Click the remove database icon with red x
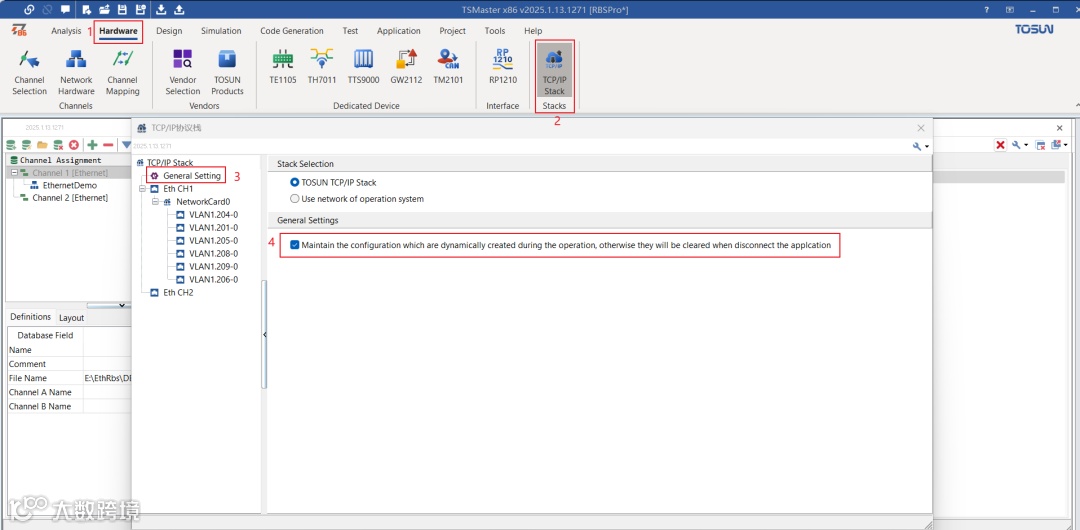 (59, 145)
